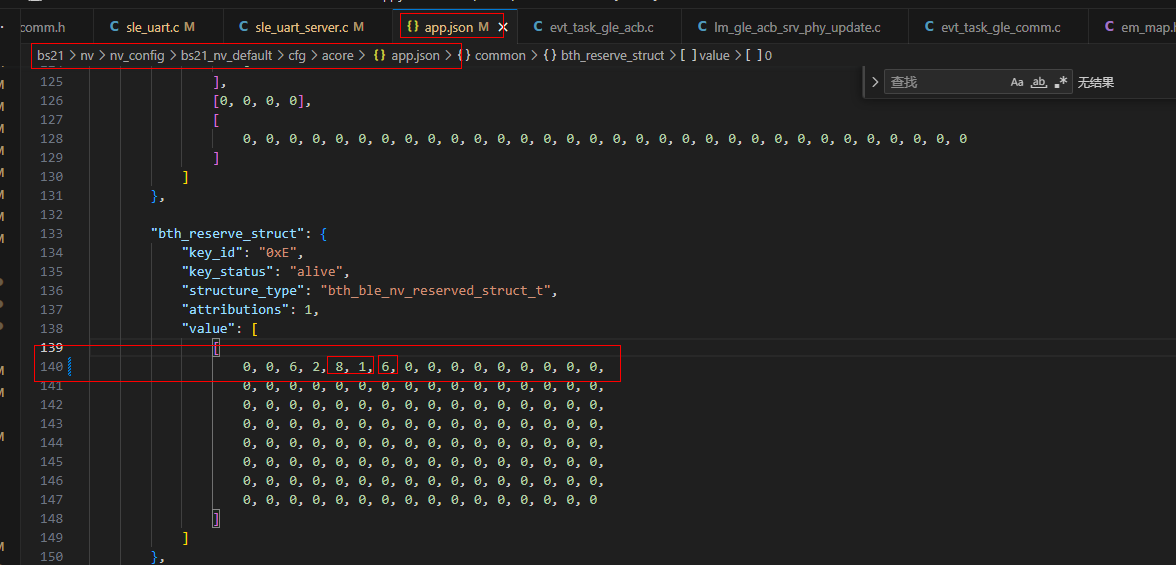The image size is (1176, 565).
Task: Click the 查找 search input field
Action: pos(945,82)
